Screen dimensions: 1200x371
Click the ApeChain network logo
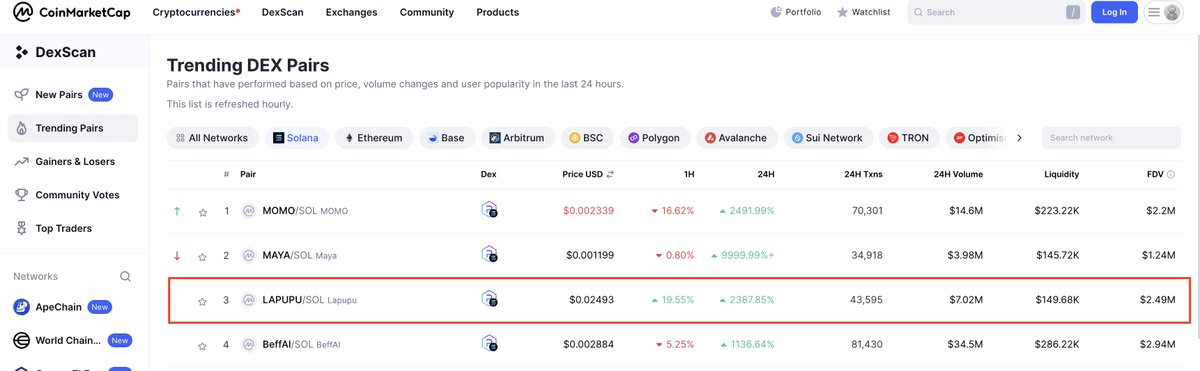click(x=21, y=307)
